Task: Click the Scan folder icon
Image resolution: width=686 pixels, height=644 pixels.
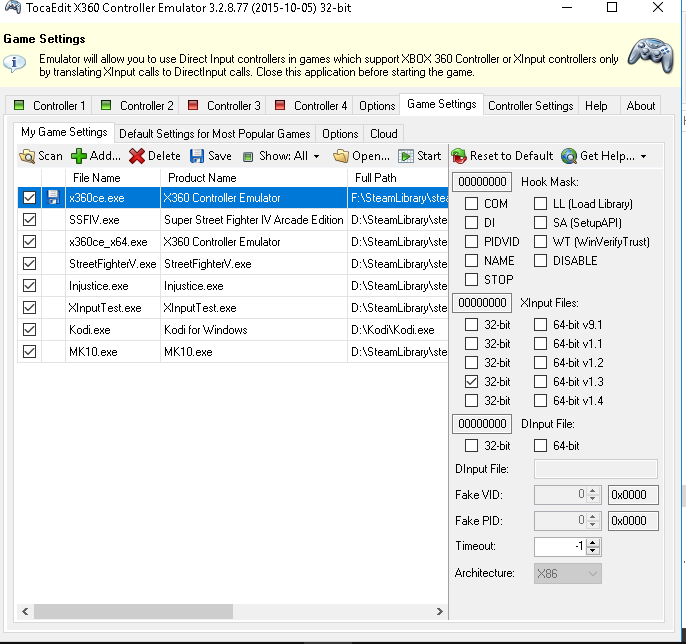Action: [x=27, y=156]
